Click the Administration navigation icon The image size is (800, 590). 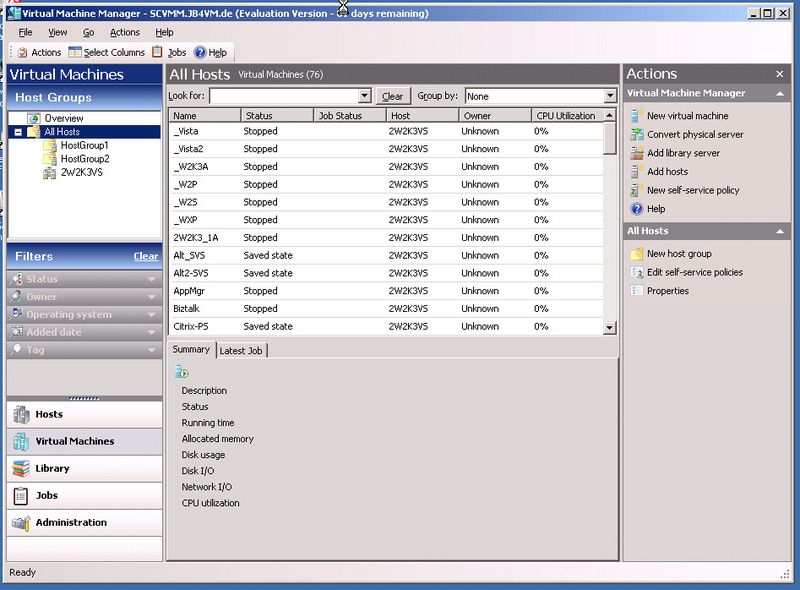(x=21, y=523)
